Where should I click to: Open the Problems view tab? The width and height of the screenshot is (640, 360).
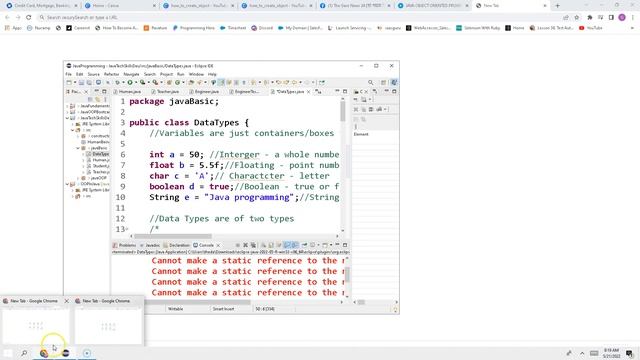[x=124, y=245]
